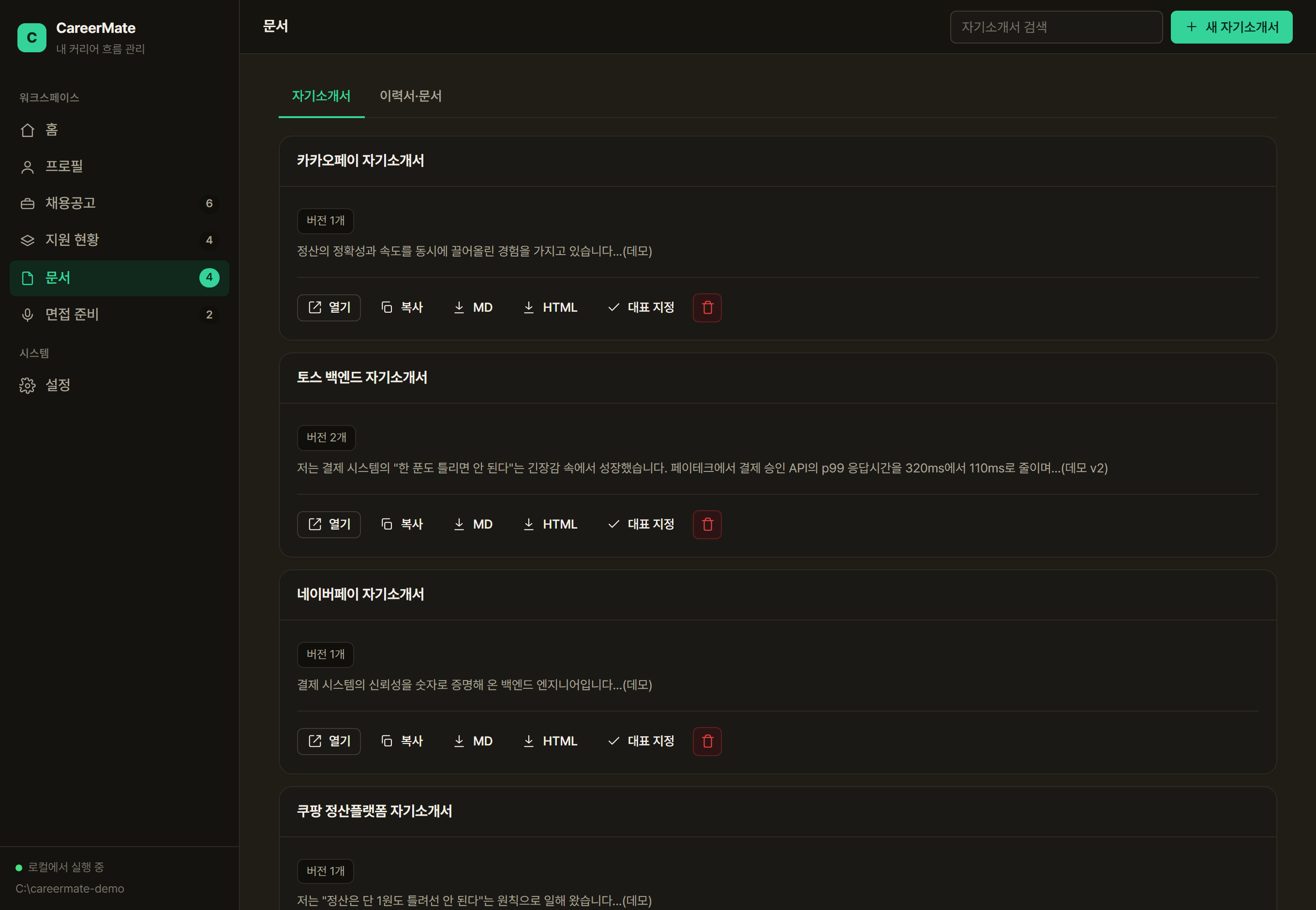Open 채용공고 in the sidebar
1316x910 pixels.
pyautogui.click(x=119, y=203)
